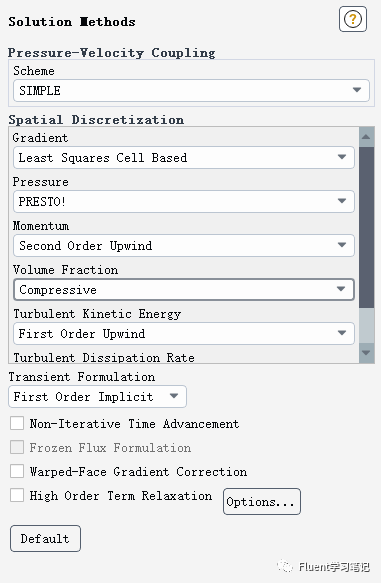Image resolution: width=381 pixels, height=583 pixels.
Task: Click the Default button
Action: [x=45, y=538]
